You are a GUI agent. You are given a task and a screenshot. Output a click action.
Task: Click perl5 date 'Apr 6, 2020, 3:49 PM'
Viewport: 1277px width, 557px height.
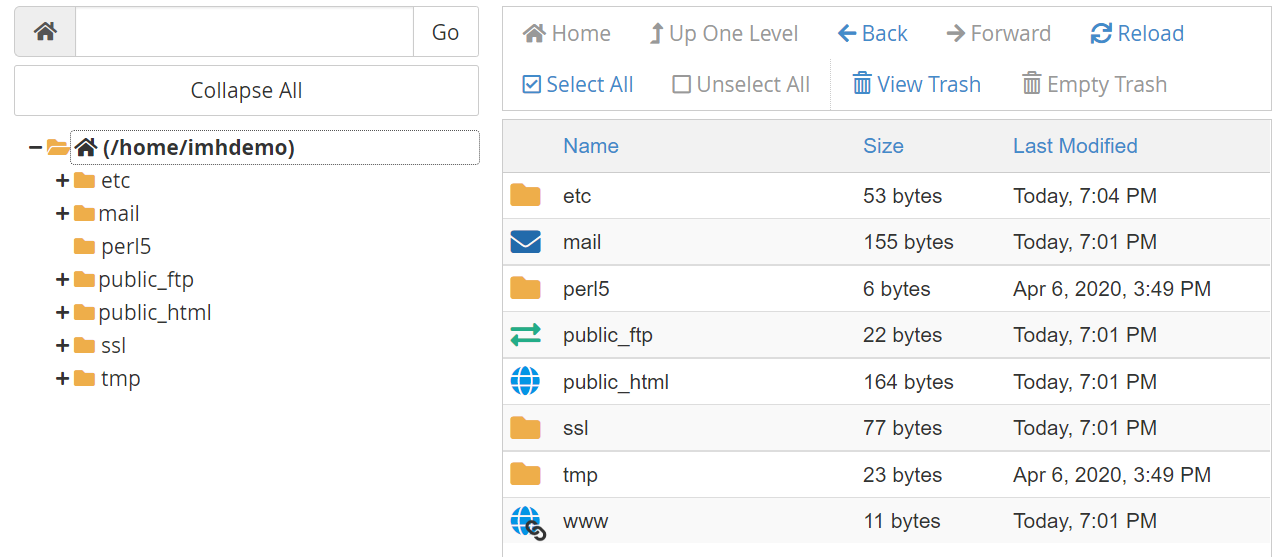(x=1112, y=289)
